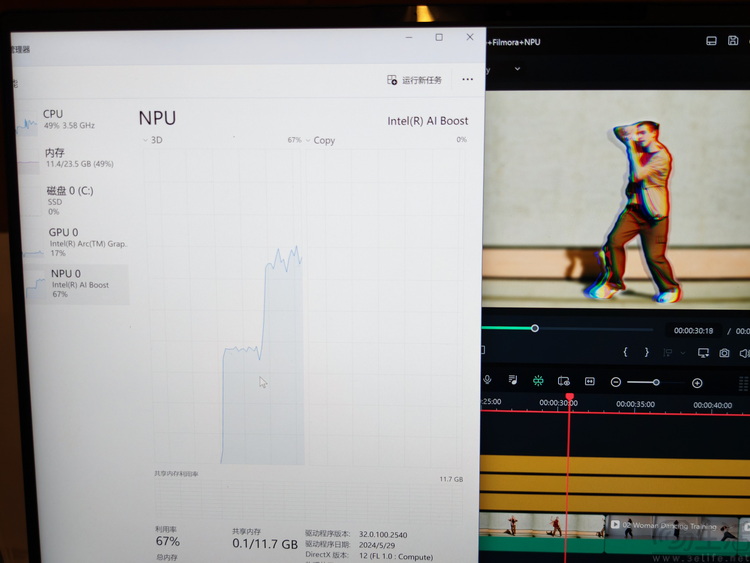
Task: Click the timeline zoom out minus button
Action: click(x=616, y=382)
